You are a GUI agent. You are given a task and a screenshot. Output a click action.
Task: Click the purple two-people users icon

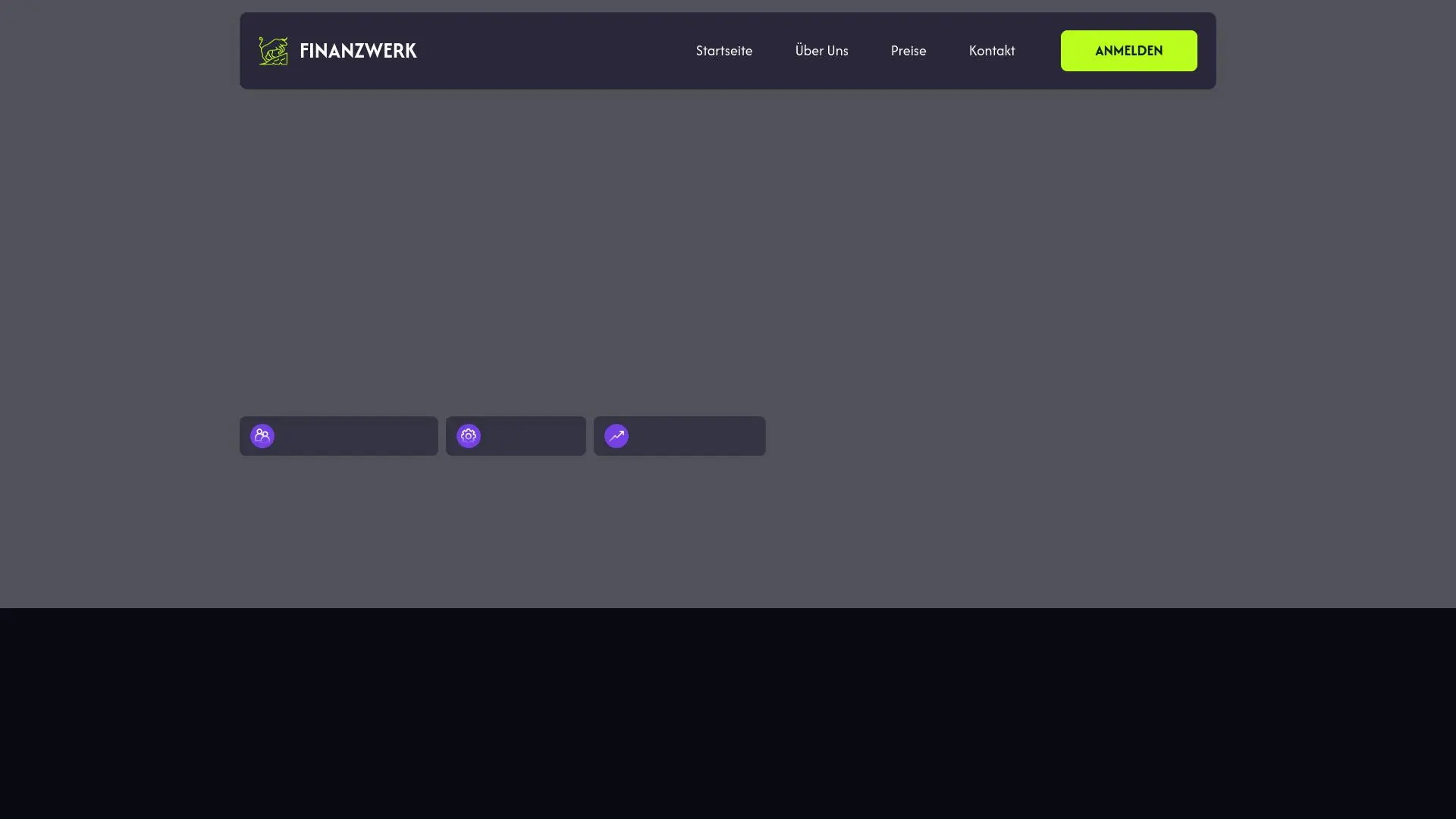pyautogui.click(x=262, y=436)
